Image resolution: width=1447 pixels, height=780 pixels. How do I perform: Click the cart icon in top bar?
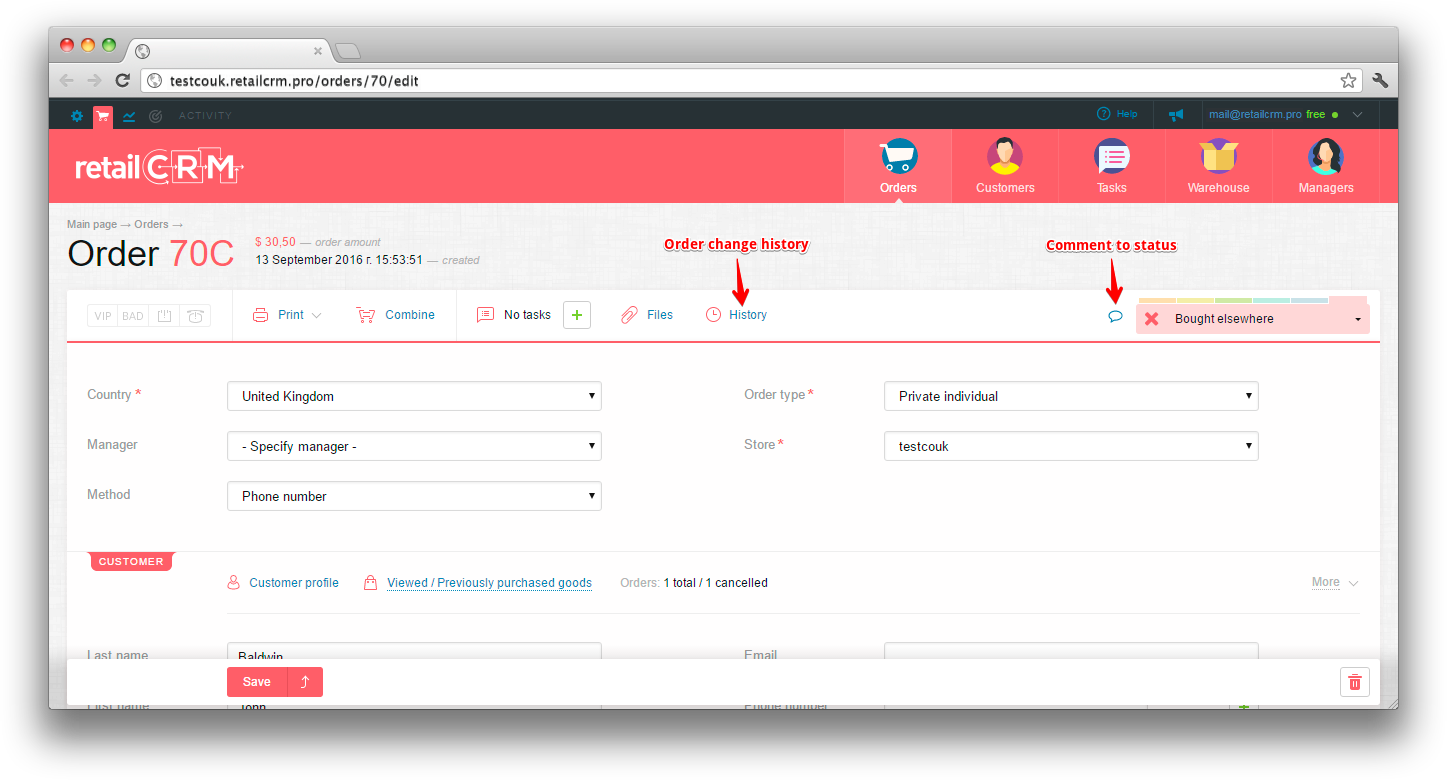pos(103,116)
